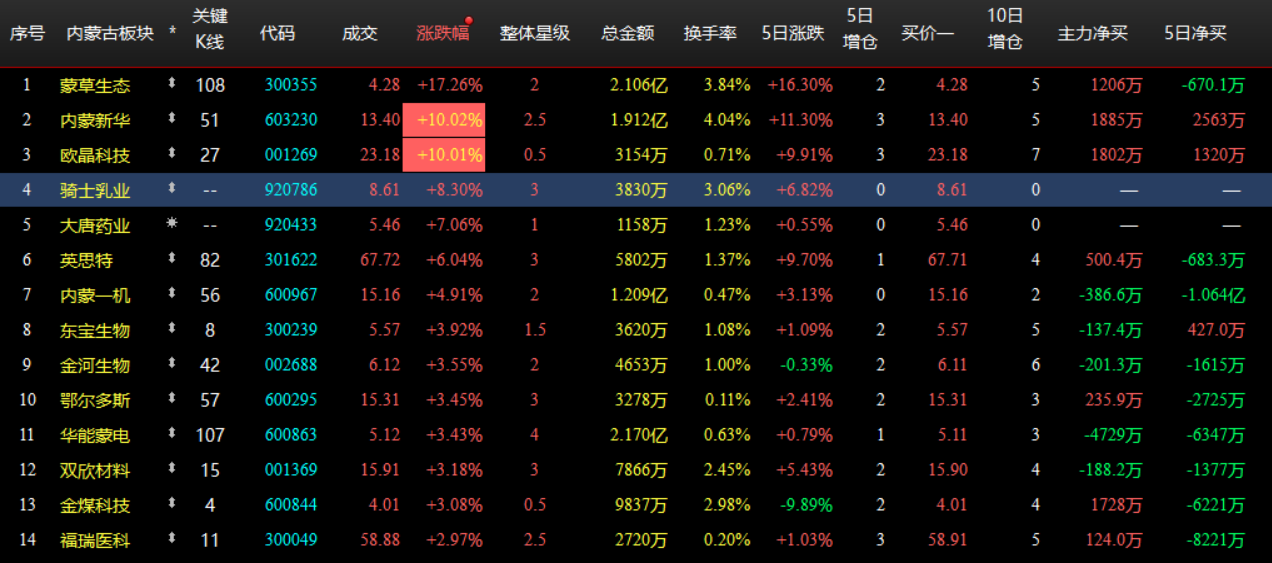Image resolution: width=1272 pixels, height=563 pixels.
Task: Select stock 英思特
Action: 86,261
